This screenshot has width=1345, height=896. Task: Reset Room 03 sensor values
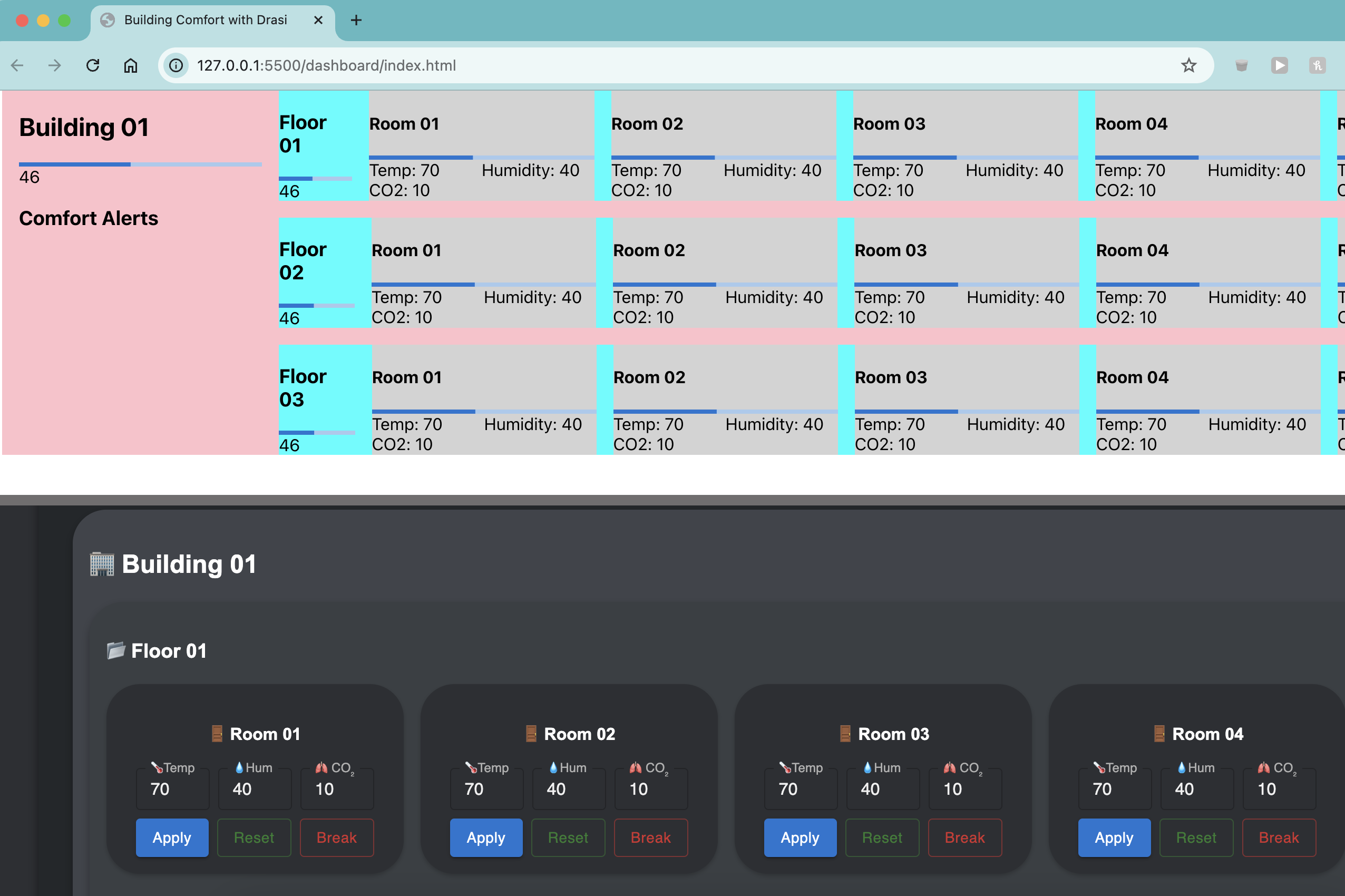(x=882, y=837)
